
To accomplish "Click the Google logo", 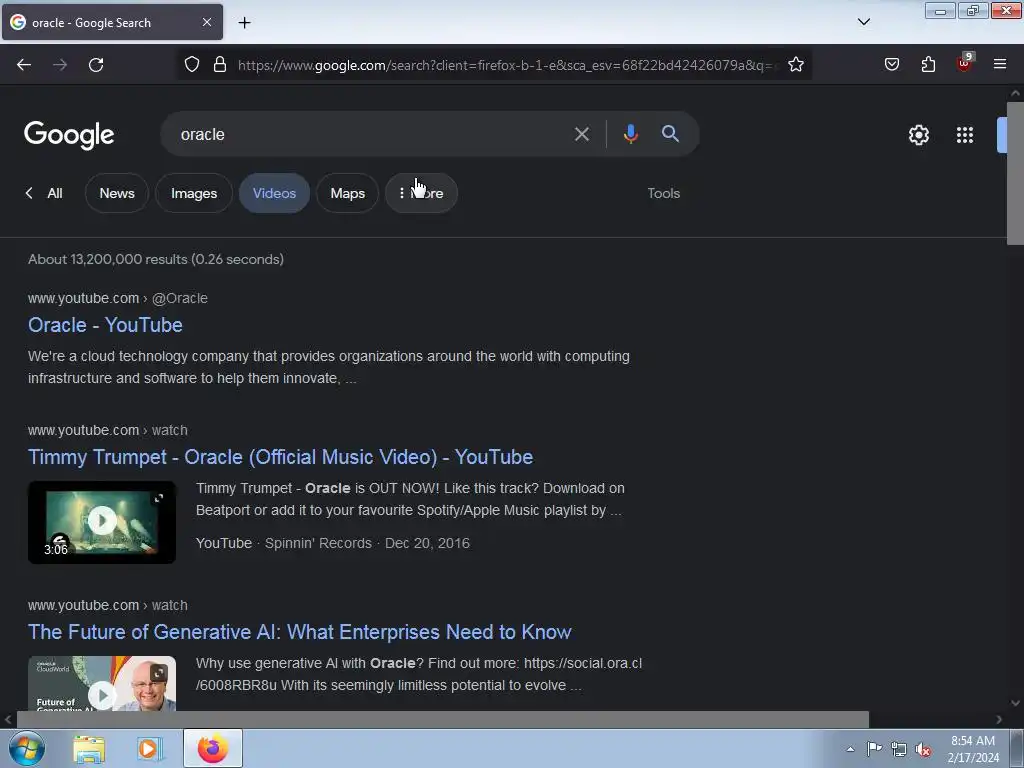I will click(x=69, y=135).
